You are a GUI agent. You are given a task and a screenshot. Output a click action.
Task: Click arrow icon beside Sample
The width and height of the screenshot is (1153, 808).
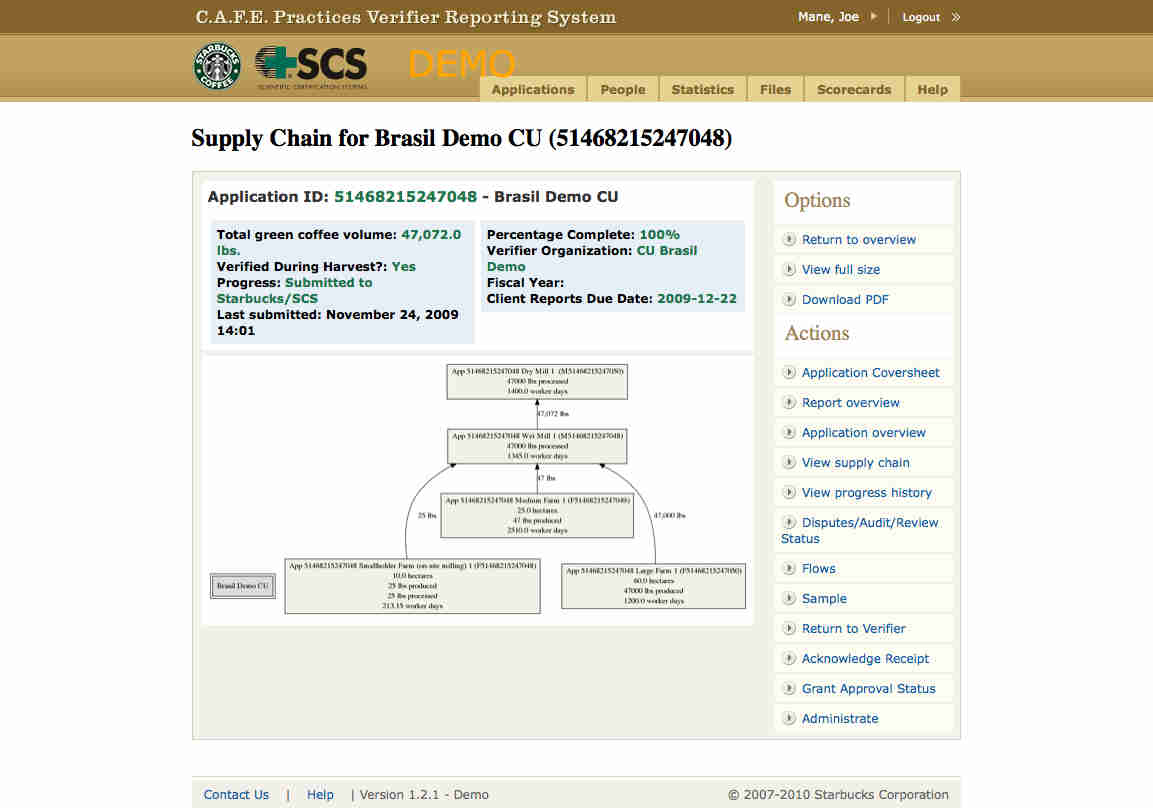click(789, 598)
